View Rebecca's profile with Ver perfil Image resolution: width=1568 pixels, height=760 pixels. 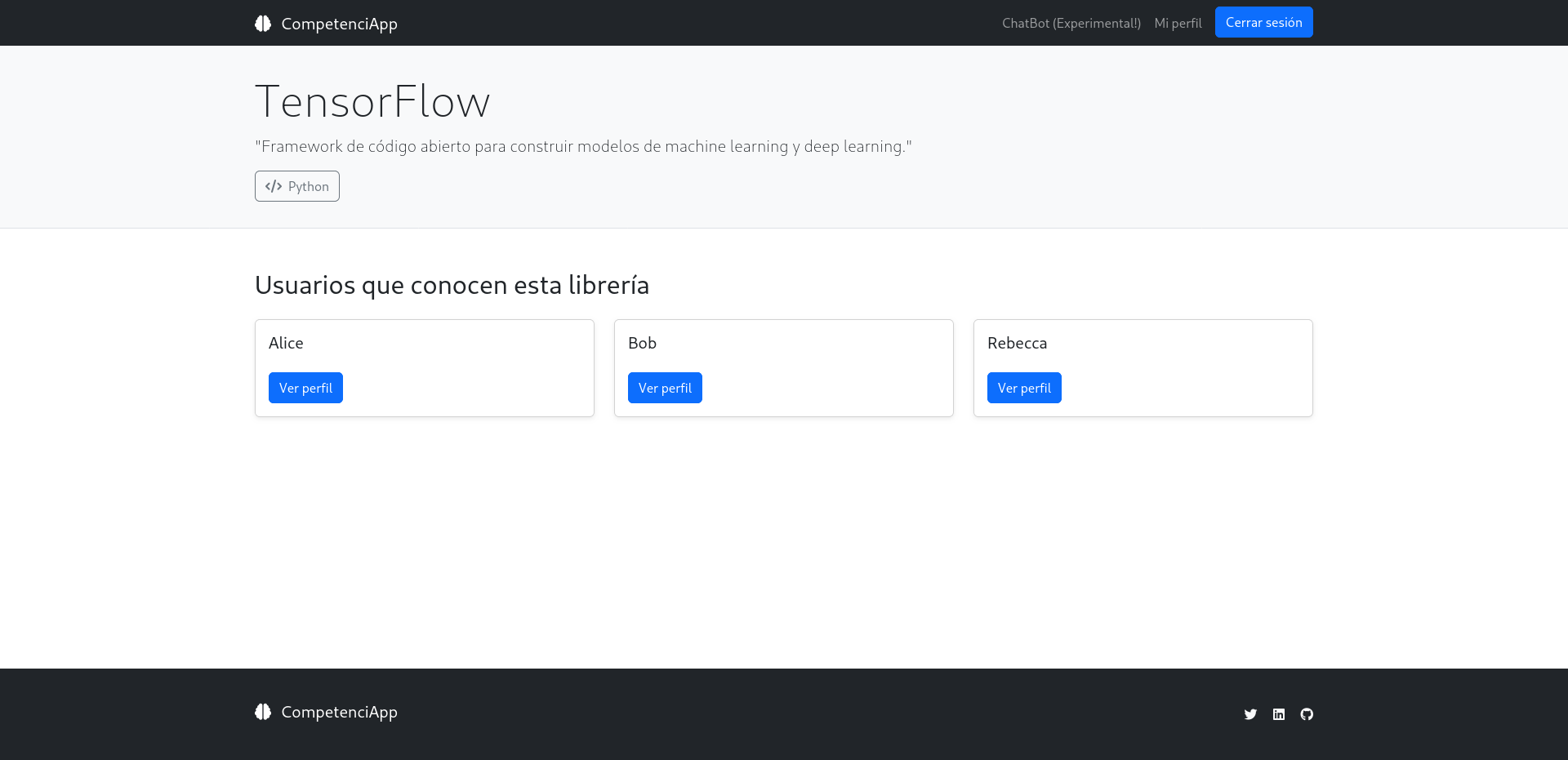click(1024, 388)
